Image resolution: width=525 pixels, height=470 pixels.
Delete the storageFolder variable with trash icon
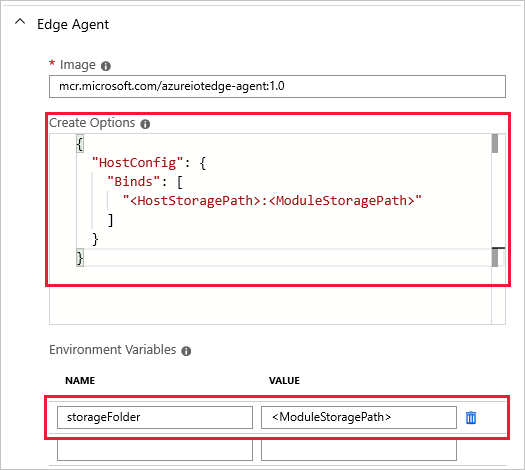pyautogui.click(x=471, y=417)
